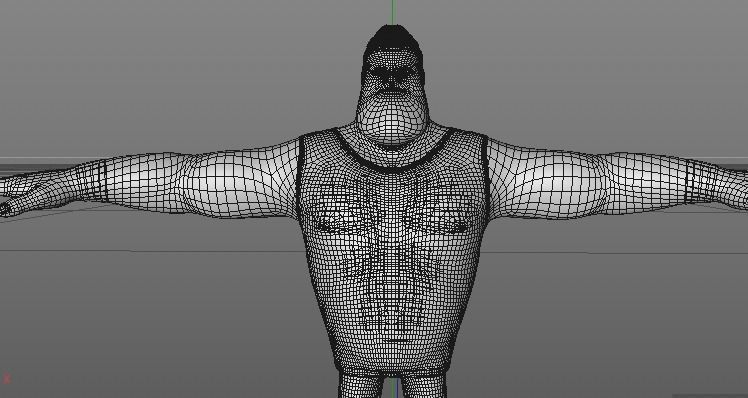
Task: Click the tank top torso mesh
Action: 392,253
